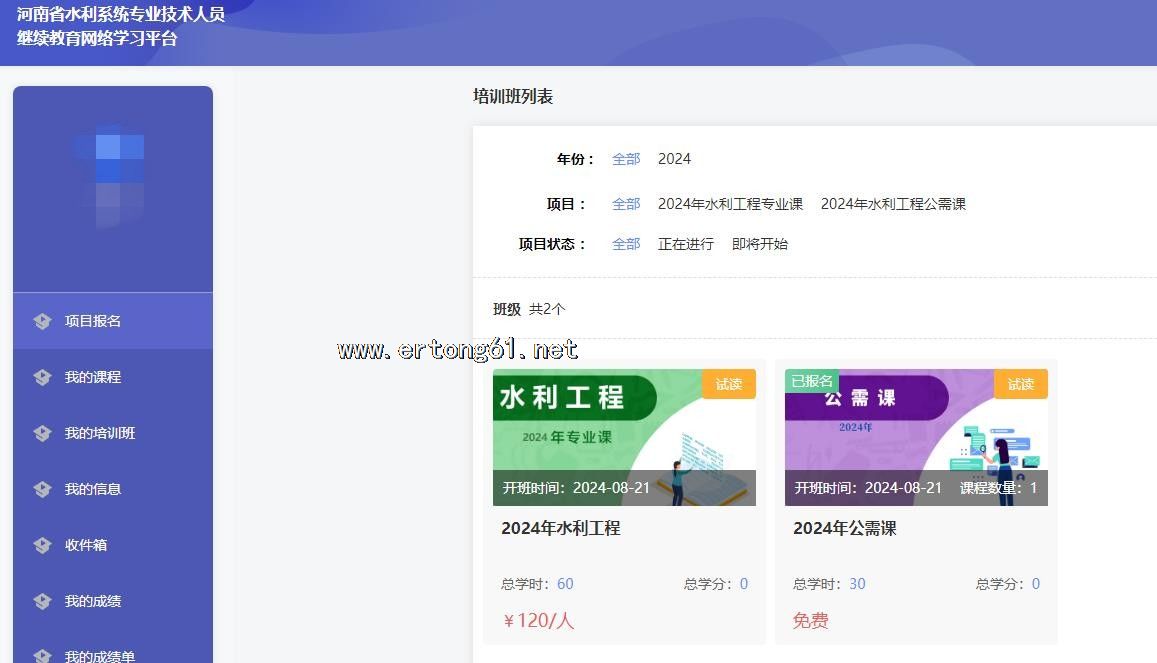Click the icon beside 项目报名
Viewport: 1157px width, 663px height.
[42, 321]
